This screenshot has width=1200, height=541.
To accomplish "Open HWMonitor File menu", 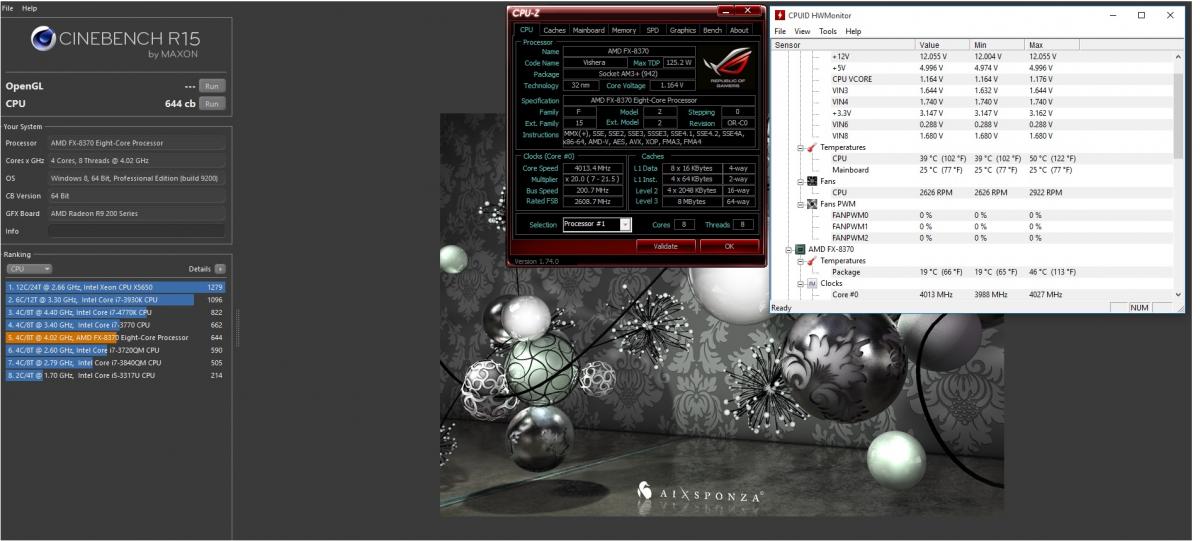I will [x=781, y=31].
